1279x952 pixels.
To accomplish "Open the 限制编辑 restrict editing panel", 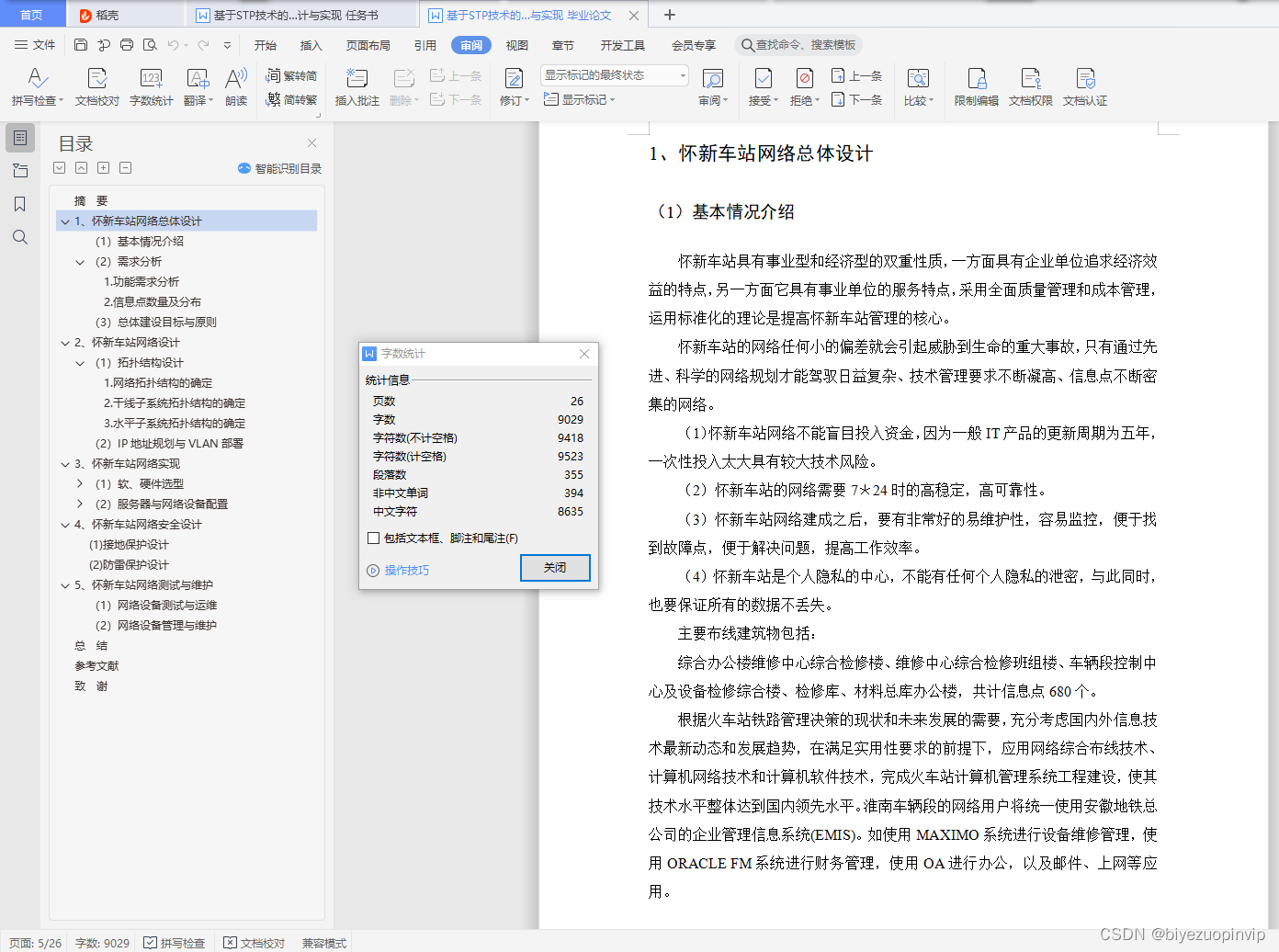I will (977, 86).
